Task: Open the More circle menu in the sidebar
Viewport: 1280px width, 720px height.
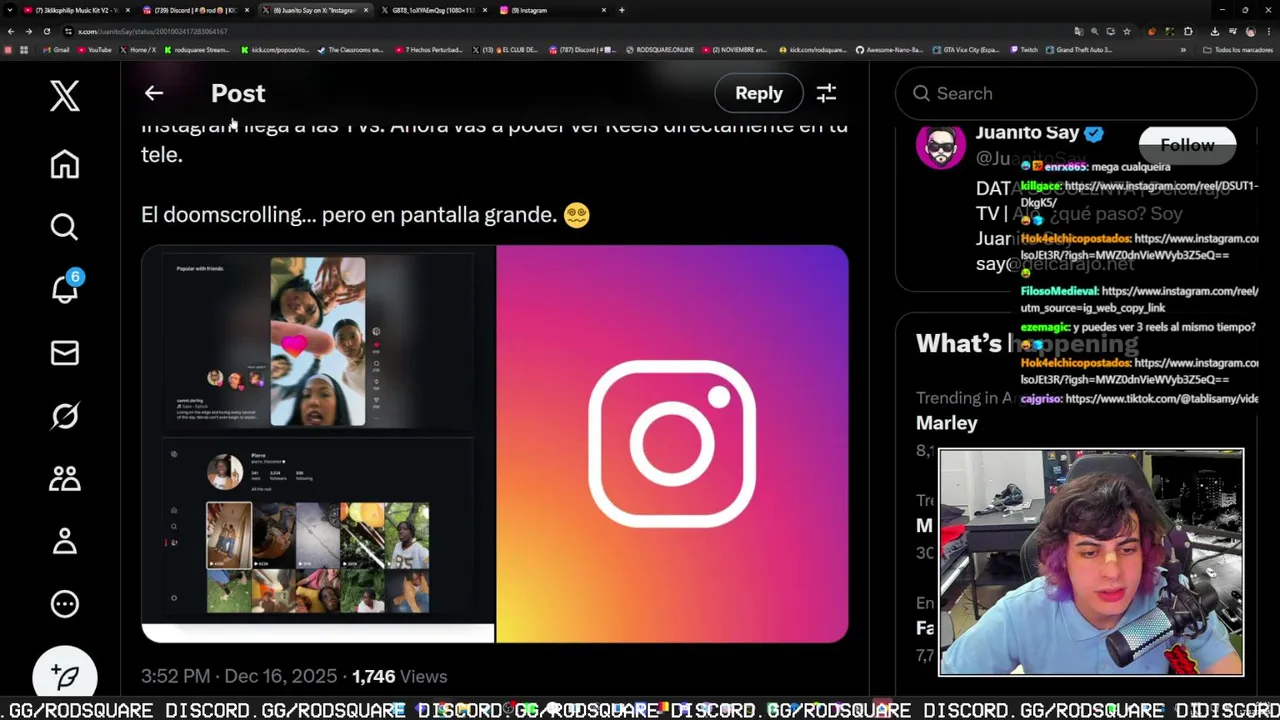Action: (65, 603)
